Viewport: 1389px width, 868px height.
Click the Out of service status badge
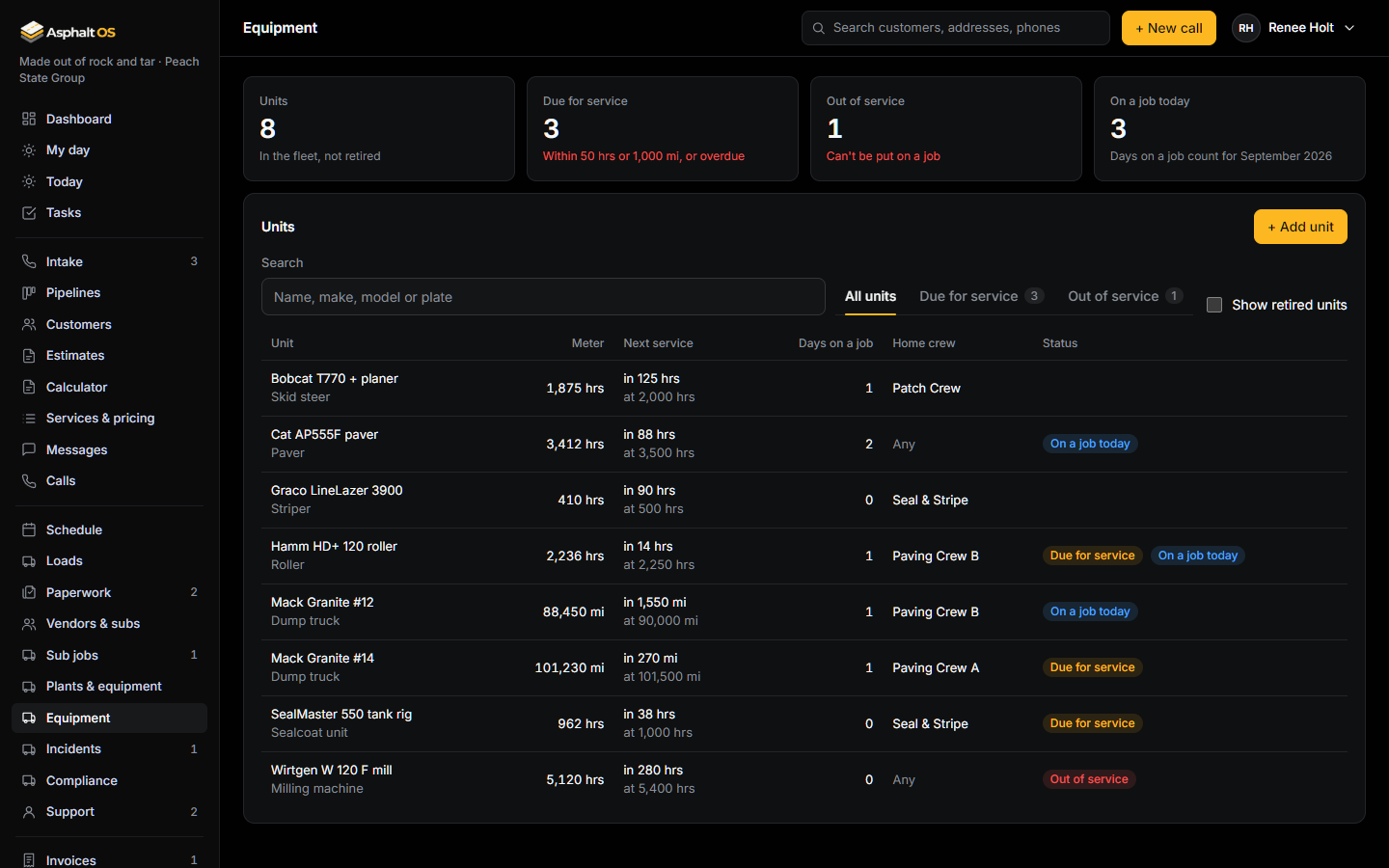[x=1089, y=779]
